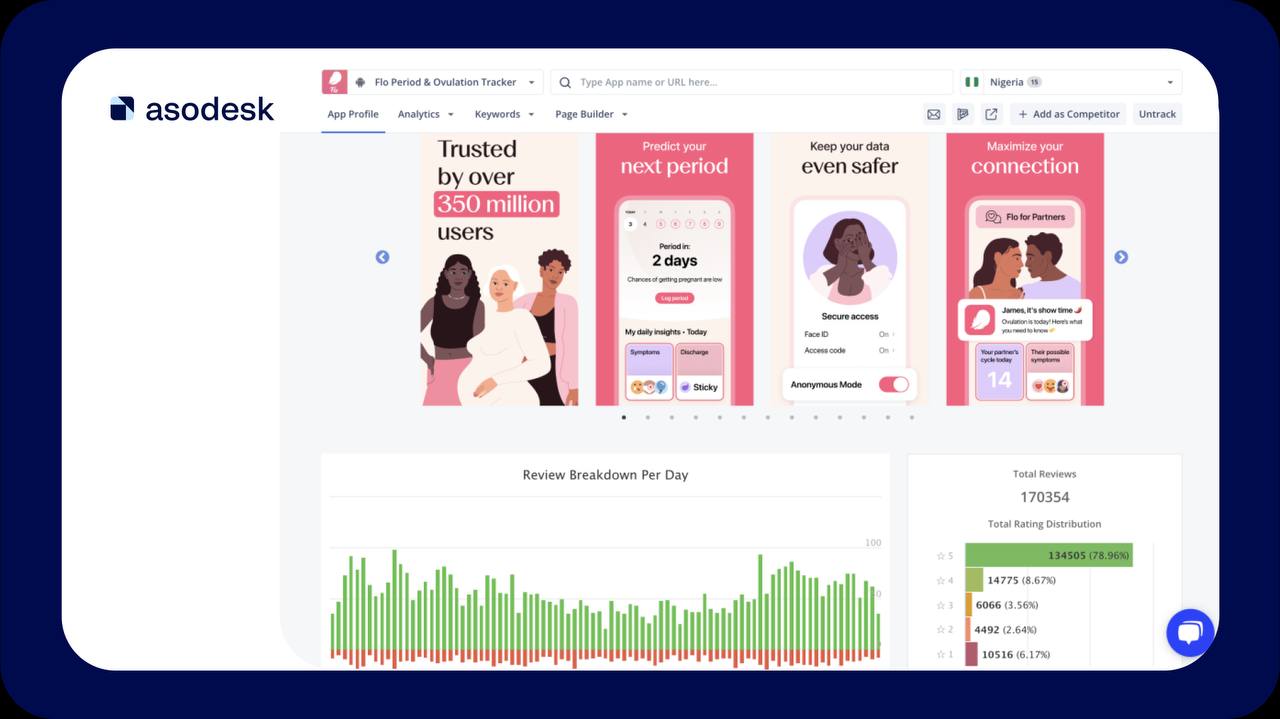Select the first carousel pagination dot

[x=624, y=417]
